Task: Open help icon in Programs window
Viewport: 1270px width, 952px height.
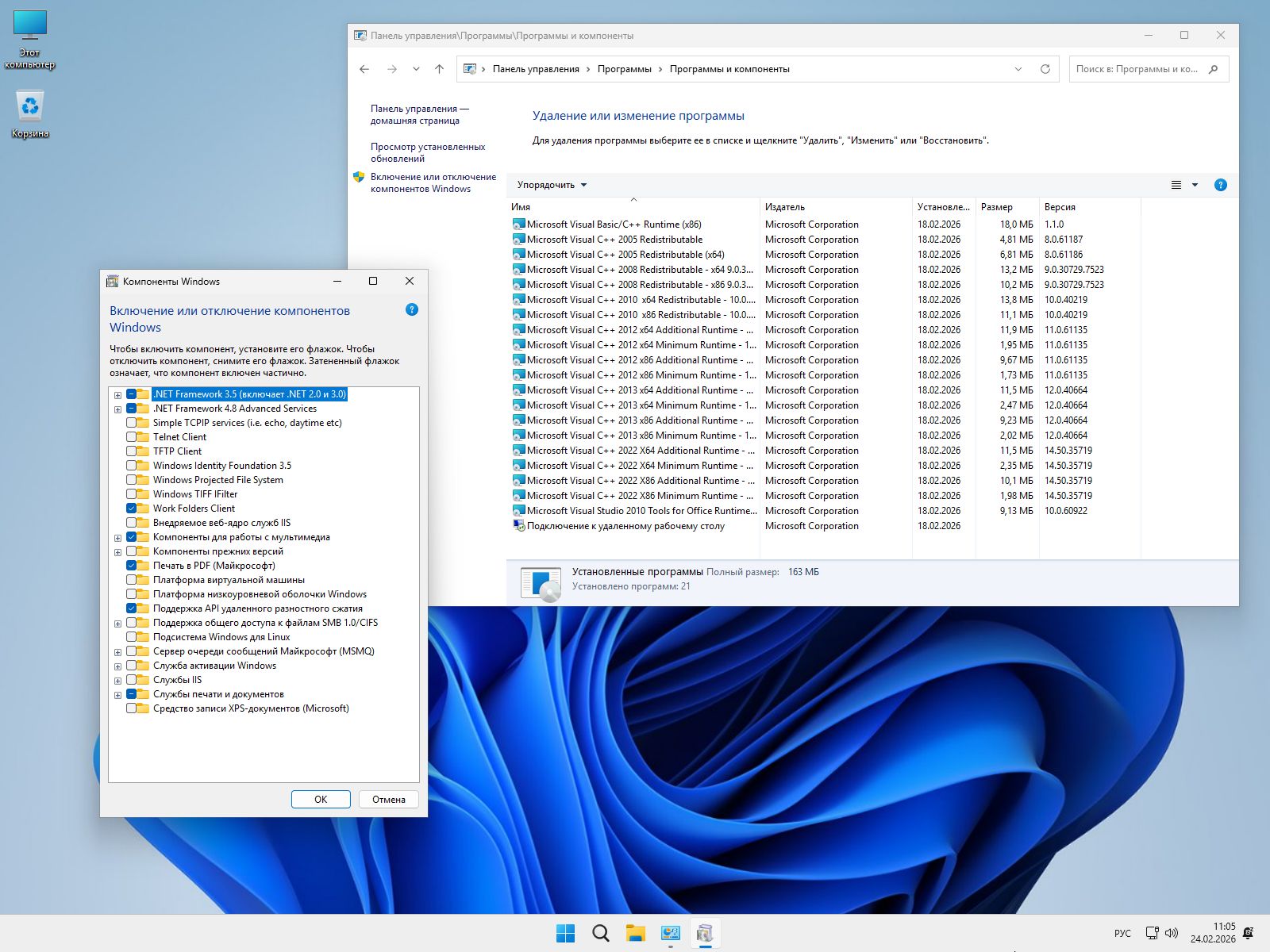Action: [1220, 185]
